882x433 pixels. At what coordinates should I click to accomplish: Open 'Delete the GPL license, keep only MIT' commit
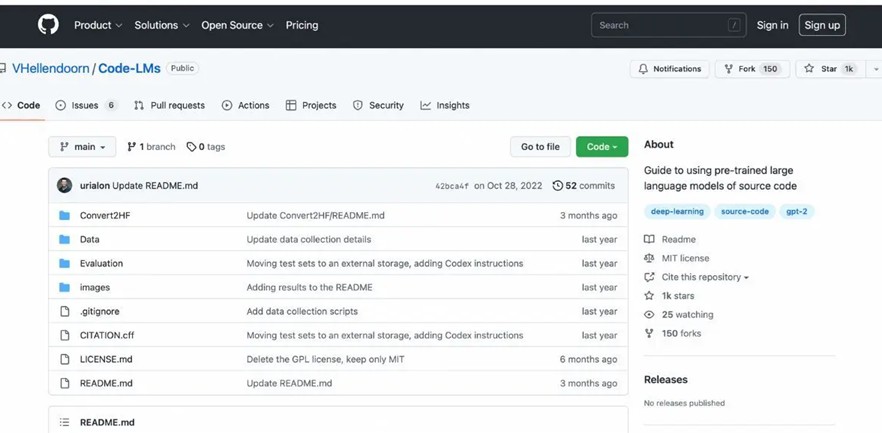[325, 359]
